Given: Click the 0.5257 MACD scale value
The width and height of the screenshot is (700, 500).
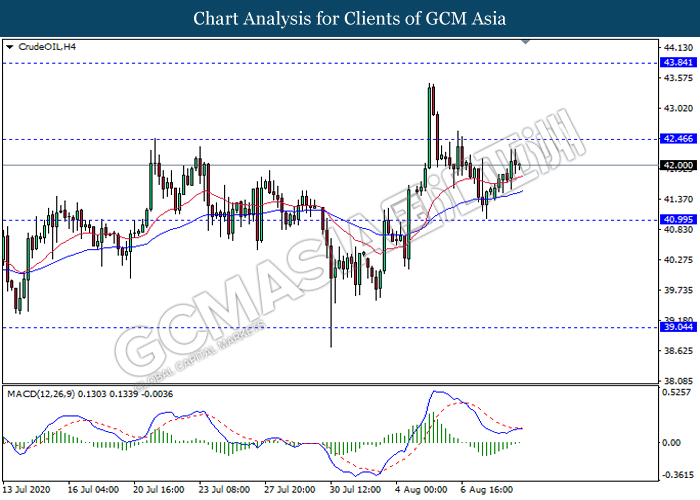Looking at the screenshot, I should tap(677, 392).
